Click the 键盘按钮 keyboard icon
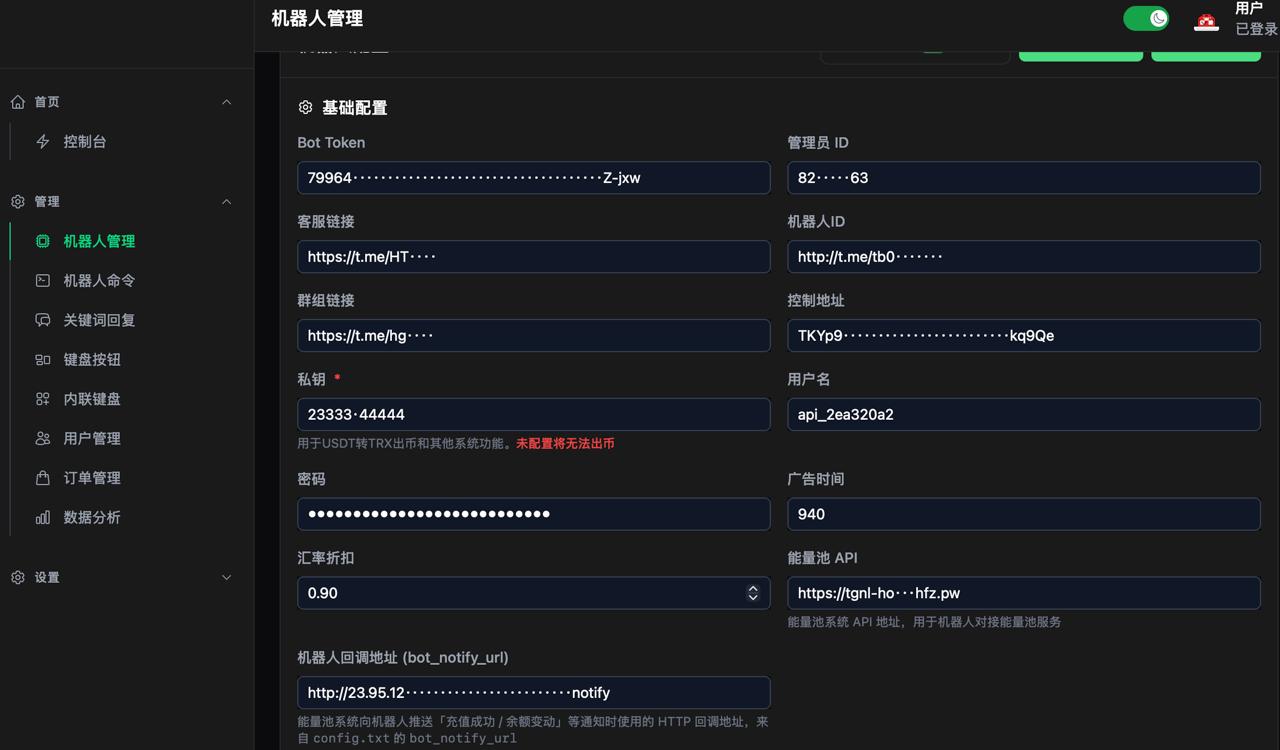The image size is (1280, 750). click(x=42, y=359)
